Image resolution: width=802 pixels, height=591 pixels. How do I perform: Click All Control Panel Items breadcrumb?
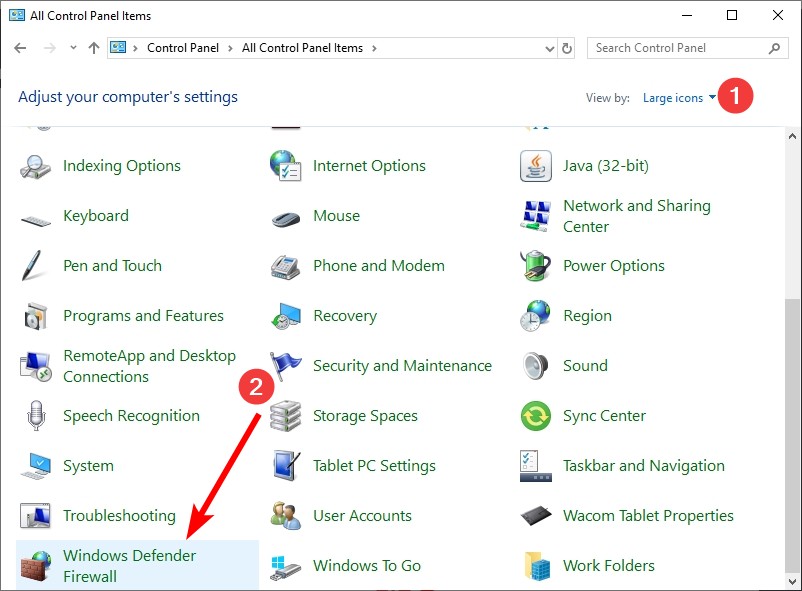tap(302, 48)
